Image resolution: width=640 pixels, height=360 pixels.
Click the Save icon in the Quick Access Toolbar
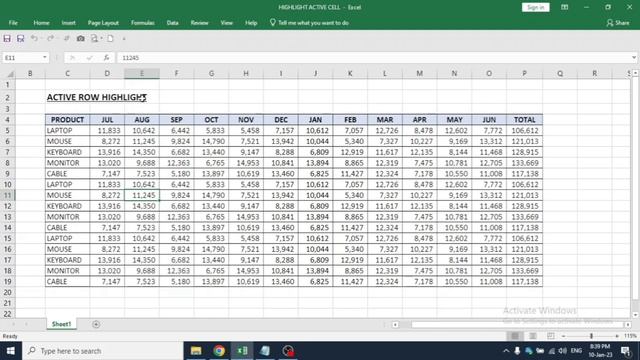(x=7, y=39)
